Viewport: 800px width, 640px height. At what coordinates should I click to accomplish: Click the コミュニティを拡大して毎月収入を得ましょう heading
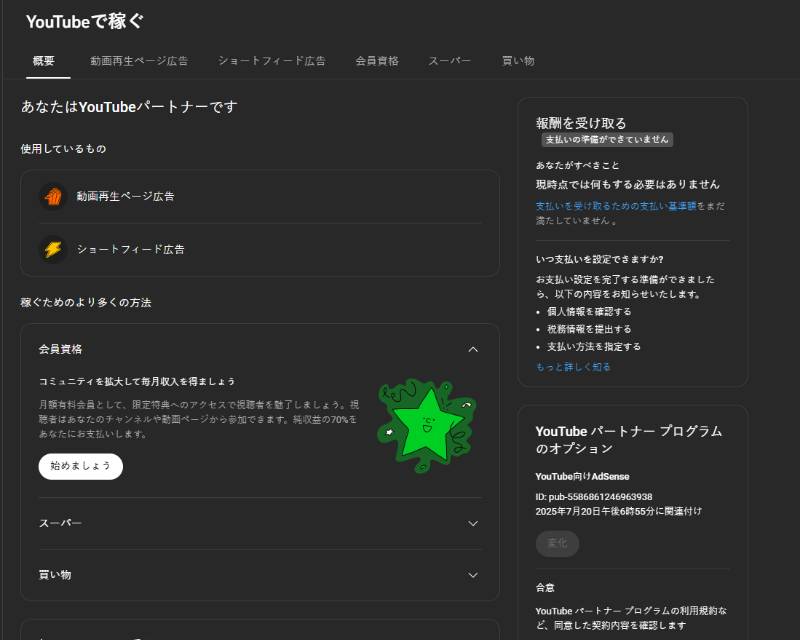(x=137, y=382)
